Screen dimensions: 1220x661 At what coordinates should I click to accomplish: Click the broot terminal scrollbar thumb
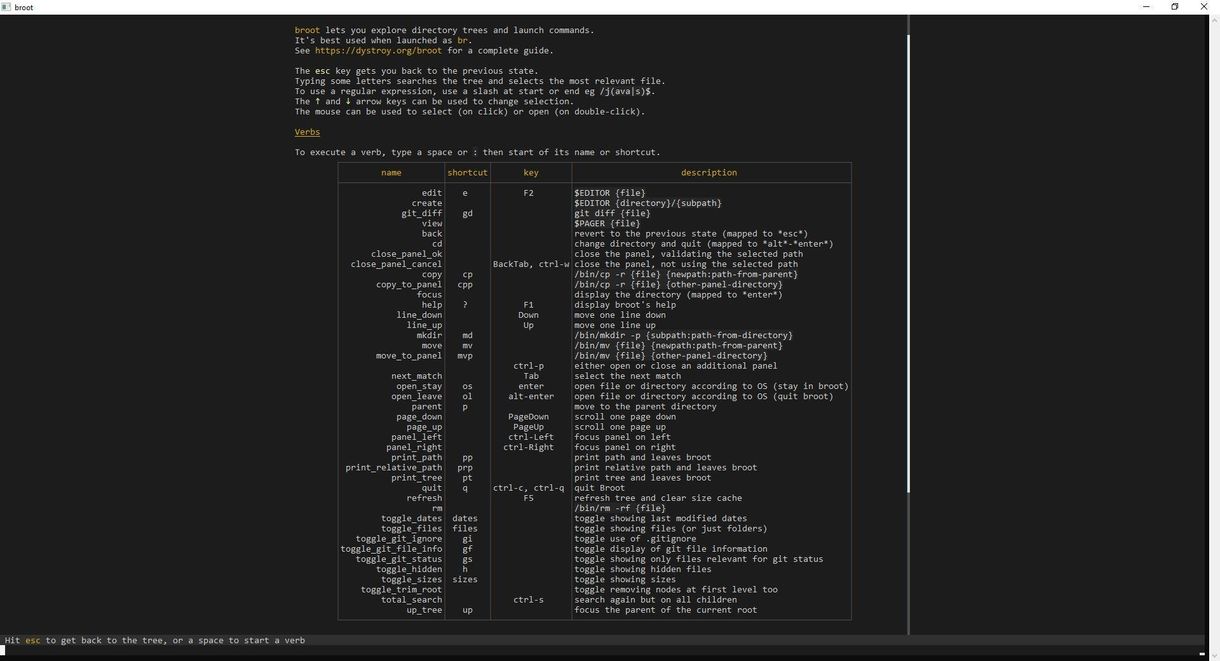pyautogui.click(x=908, y=263)
